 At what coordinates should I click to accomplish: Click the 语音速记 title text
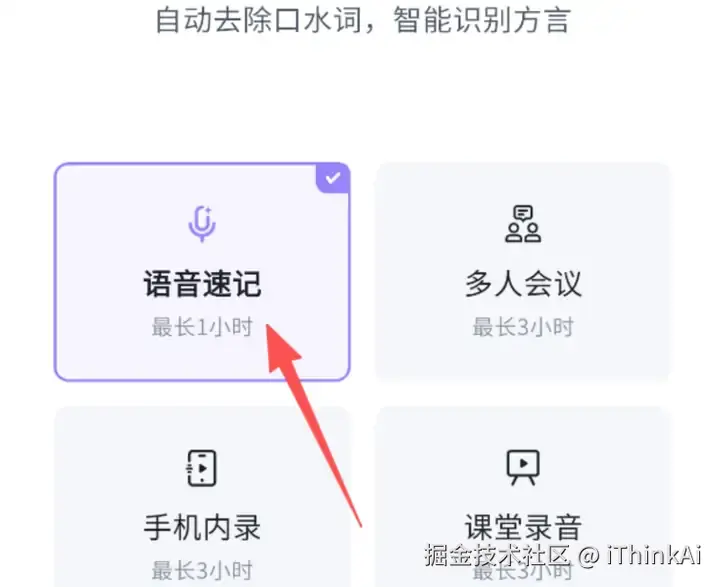[202, 284]
